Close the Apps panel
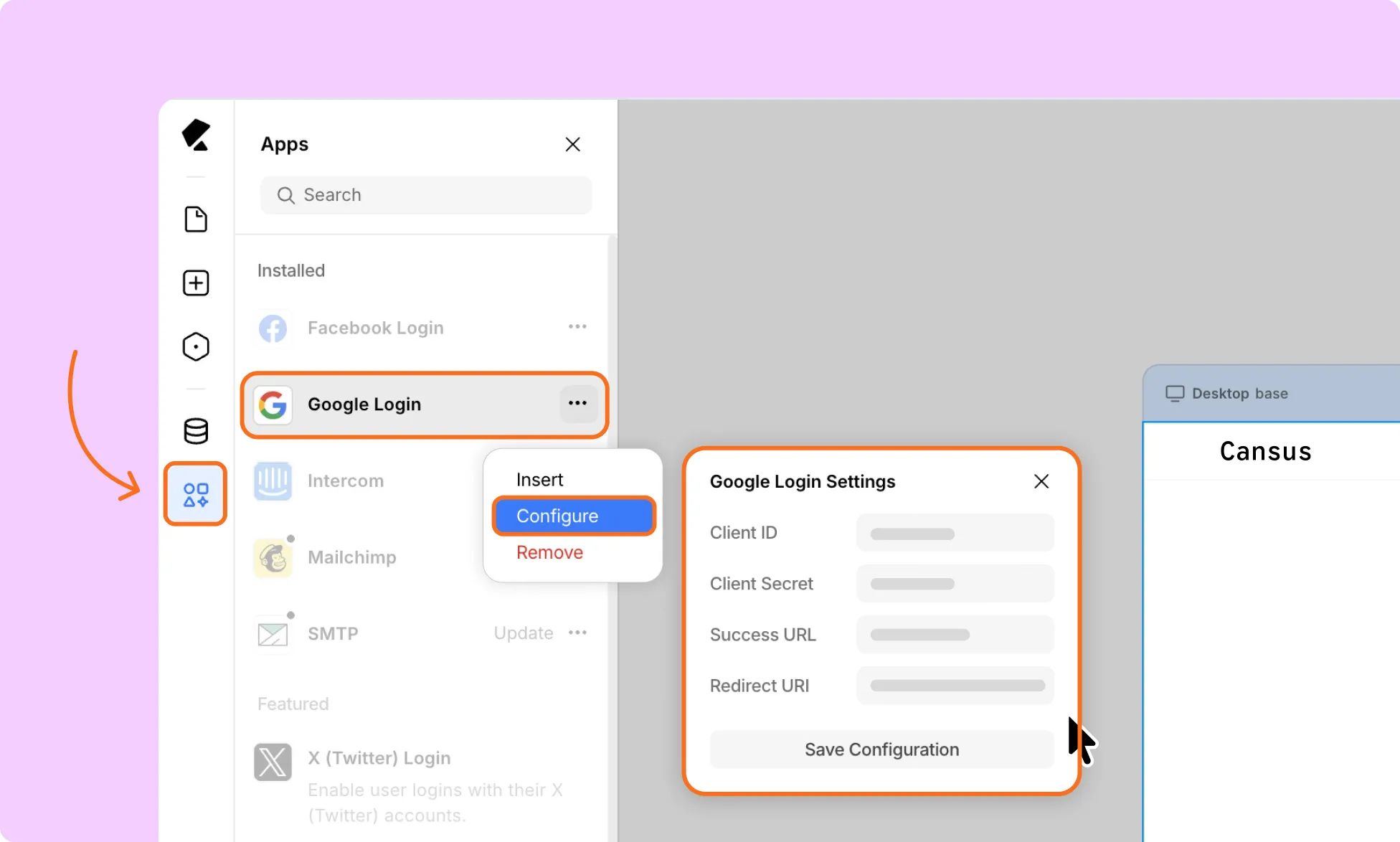The width and height of the screenshot is (1400, 842). 572,144
